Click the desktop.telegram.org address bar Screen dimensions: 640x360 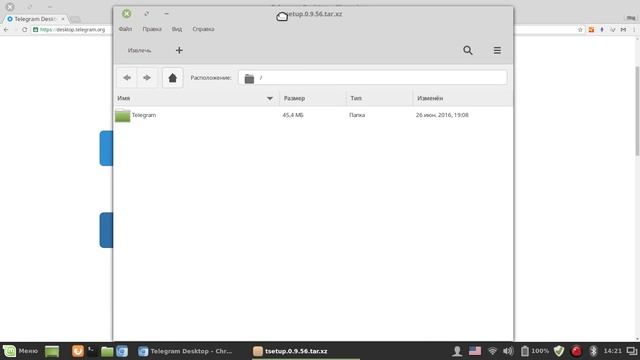pyautogui.click(x=72, y=29)
